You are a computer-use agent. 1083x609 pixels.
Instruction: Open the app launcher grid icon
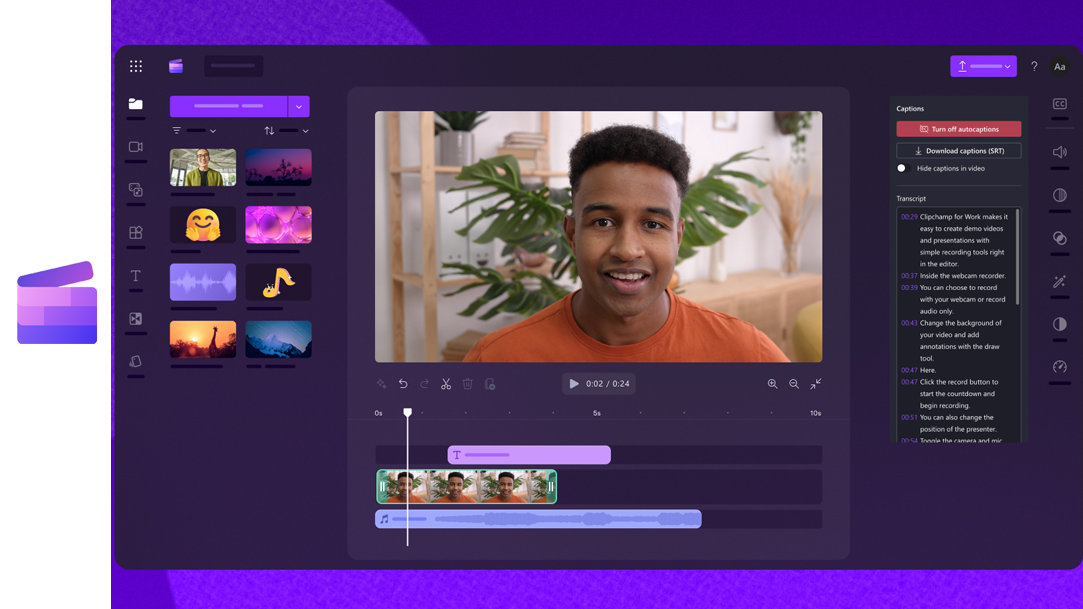click(136, 66)
